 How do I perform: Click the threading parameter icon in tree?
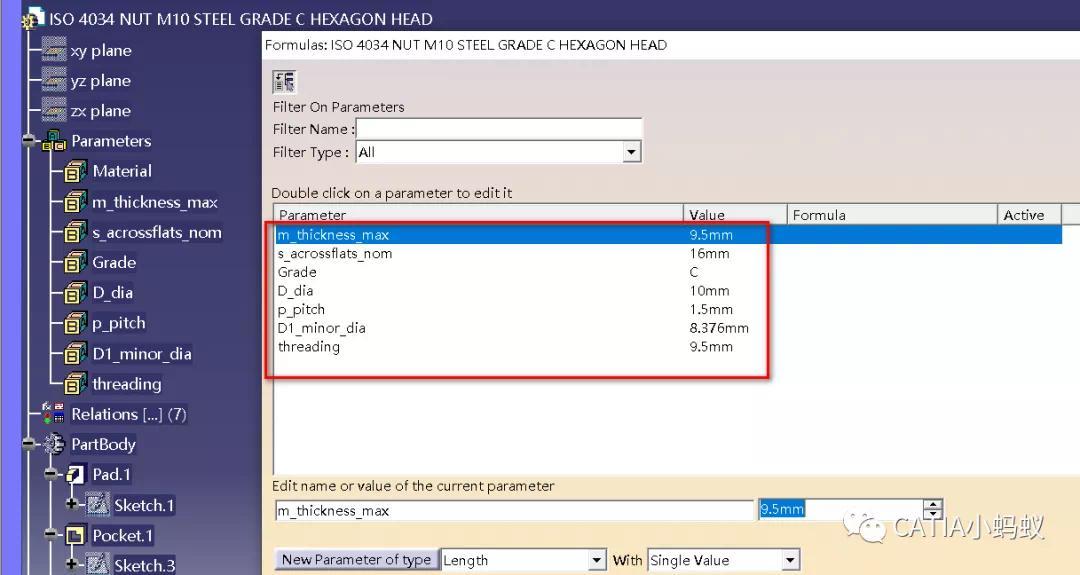pyautogui.click(x=75, y=384)
